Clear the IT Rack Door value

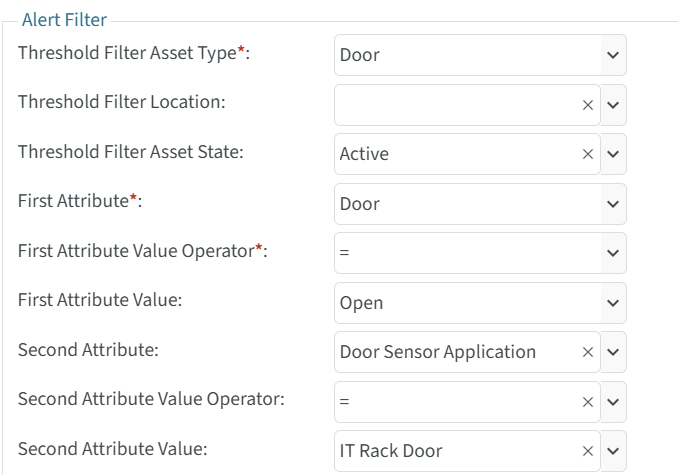tap(588, 451)
